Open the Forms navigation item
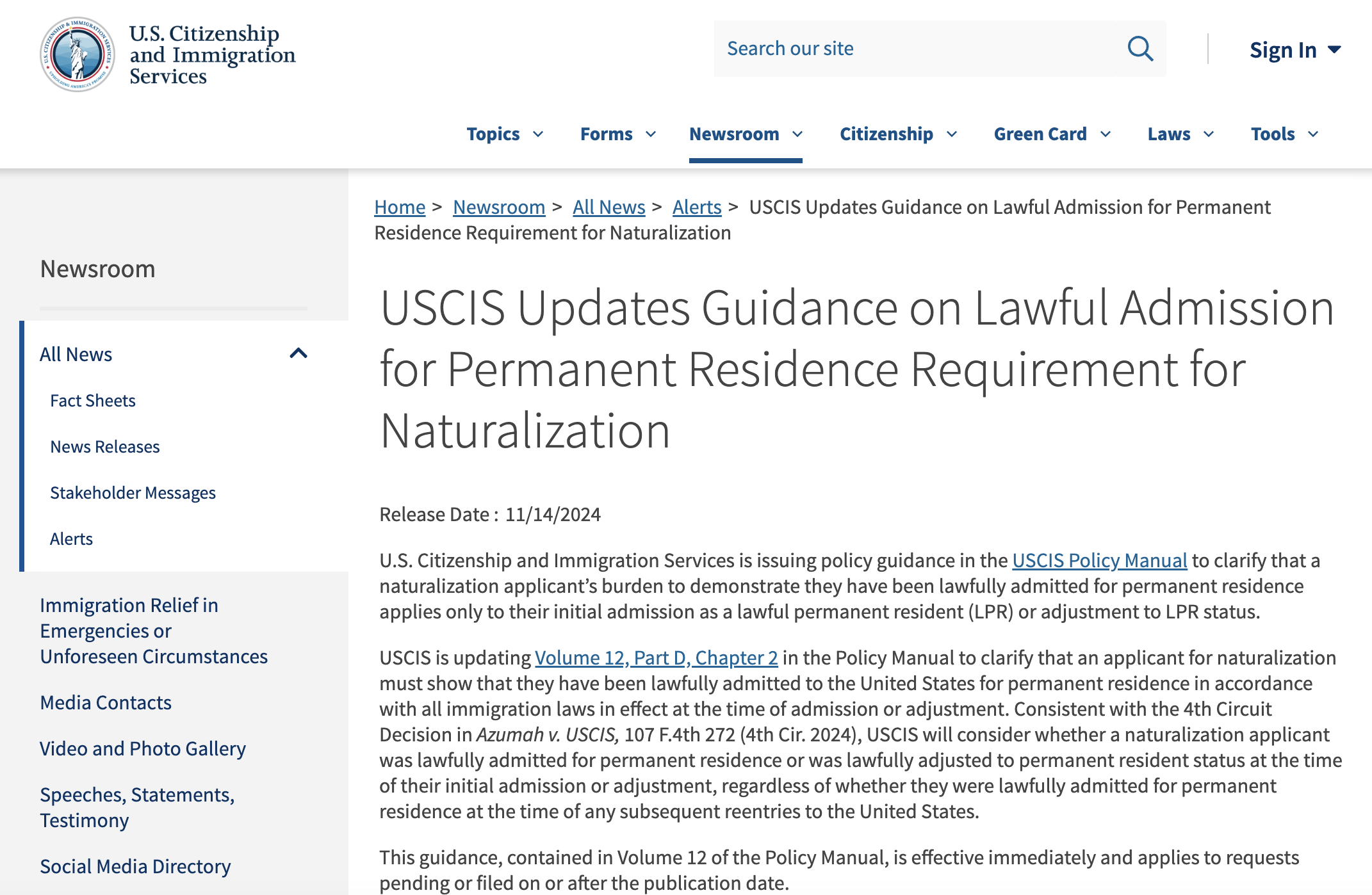This screenshot has height=895, width=1372. (606, 134)
